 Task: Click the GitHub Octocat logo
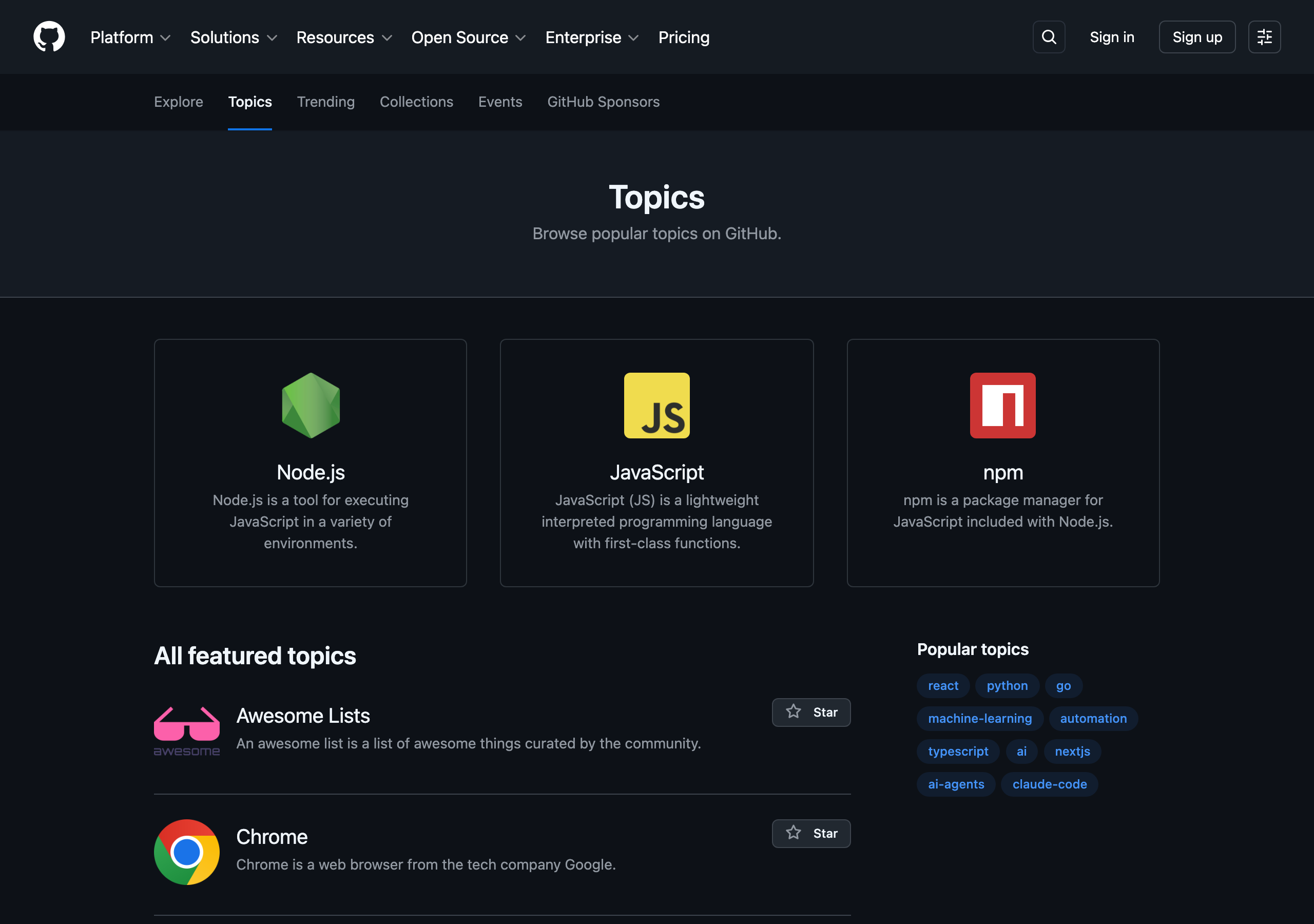(49, 37)
